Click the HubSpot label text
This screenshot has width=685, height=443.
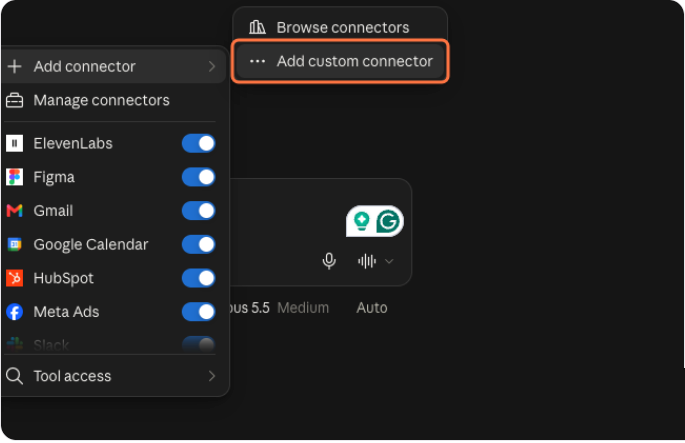(63, 278)
